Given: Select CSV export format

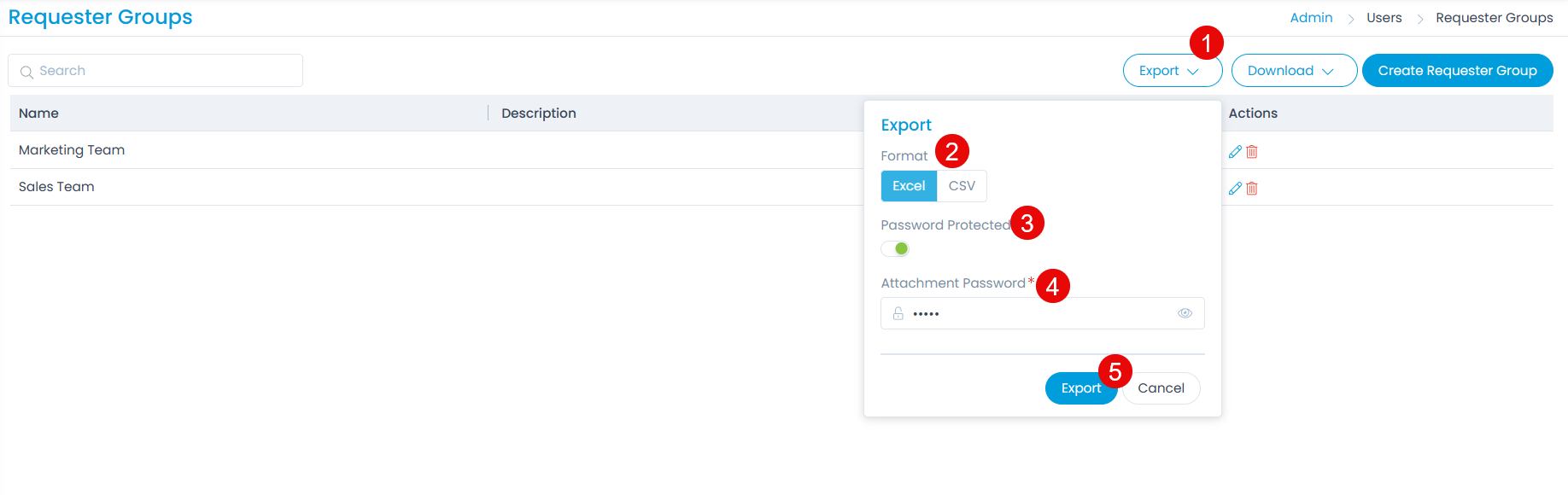Looking at the screenshot, I should coord(962,186).
